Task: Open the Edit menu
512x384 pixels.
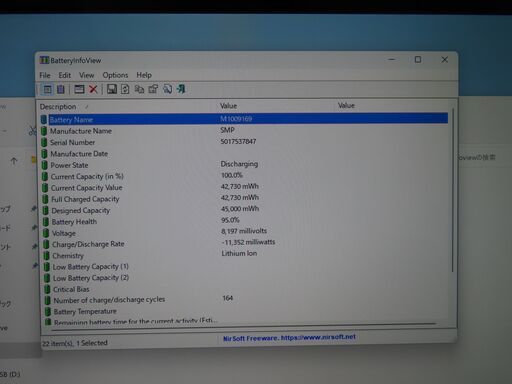Action: tap(65, 75)
